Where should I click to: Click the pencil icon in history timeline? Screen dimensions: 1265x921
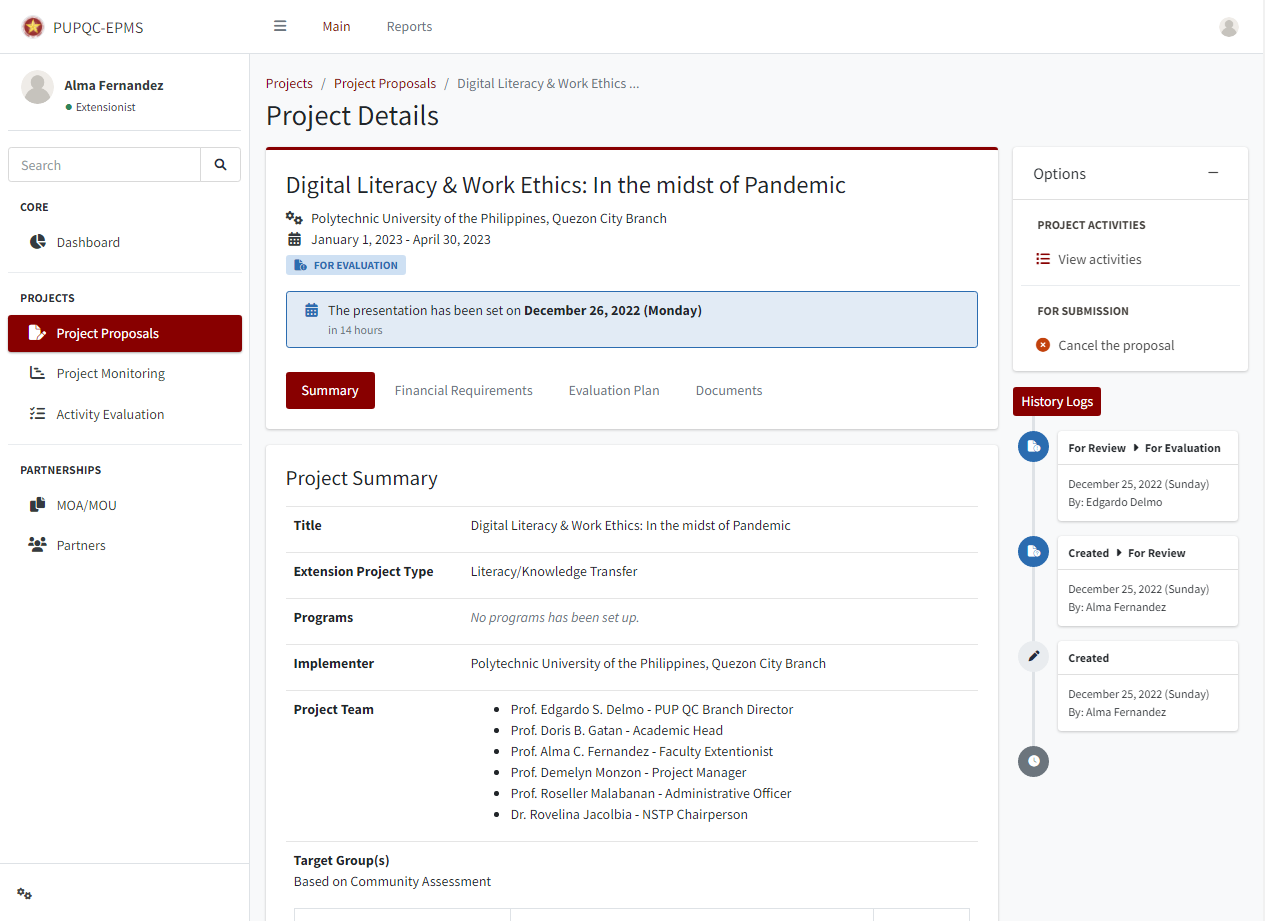coord(1033,656)
